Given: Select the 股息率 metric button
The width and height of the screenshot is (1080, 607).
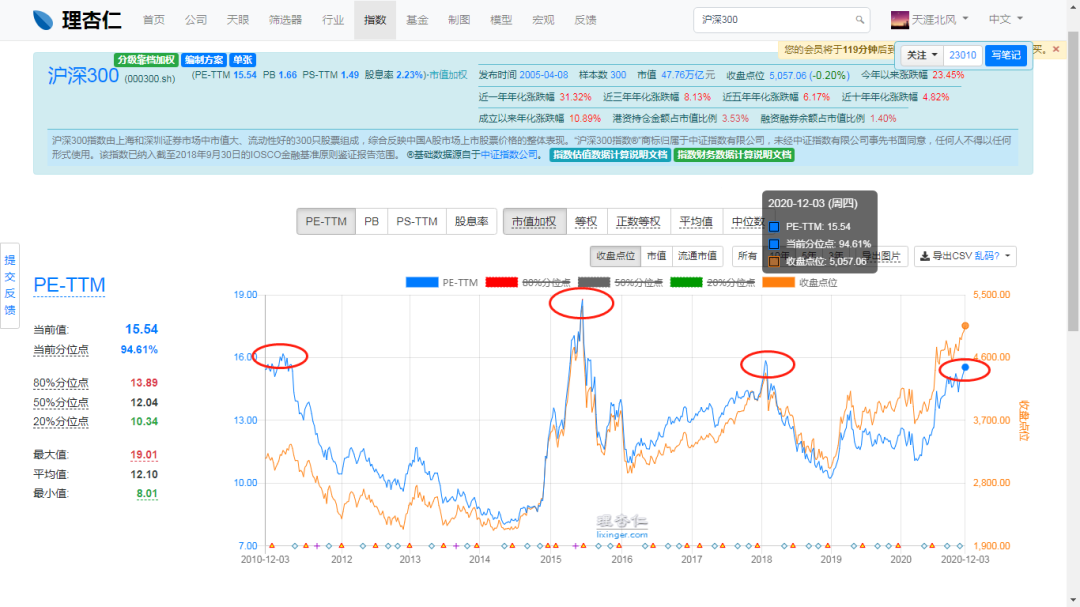Looking at the screenshot, I should pyautogui.click(x=471, y=222).
